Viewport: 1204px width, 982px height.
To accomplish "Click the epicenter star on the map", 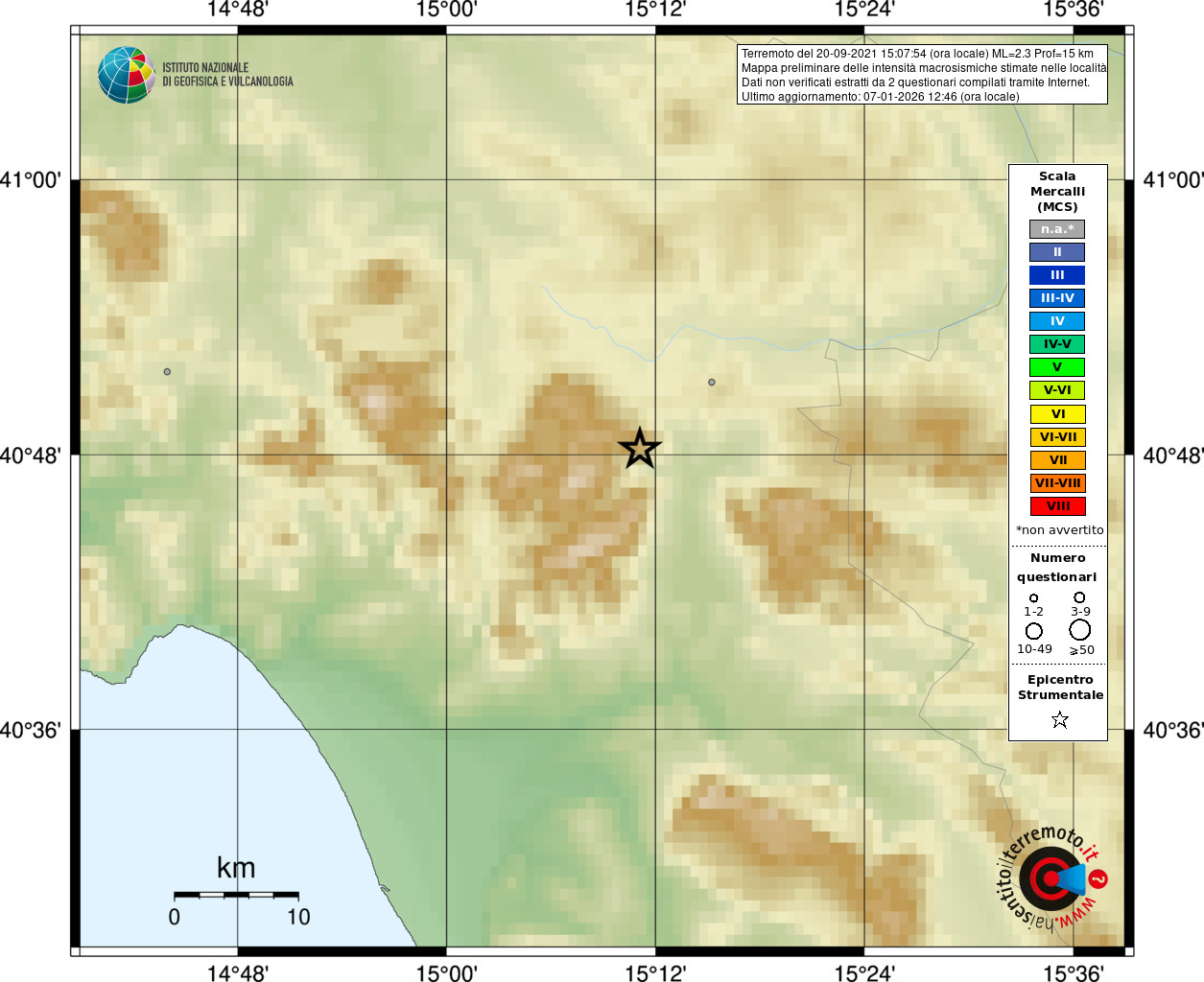I will pos(640,449).
